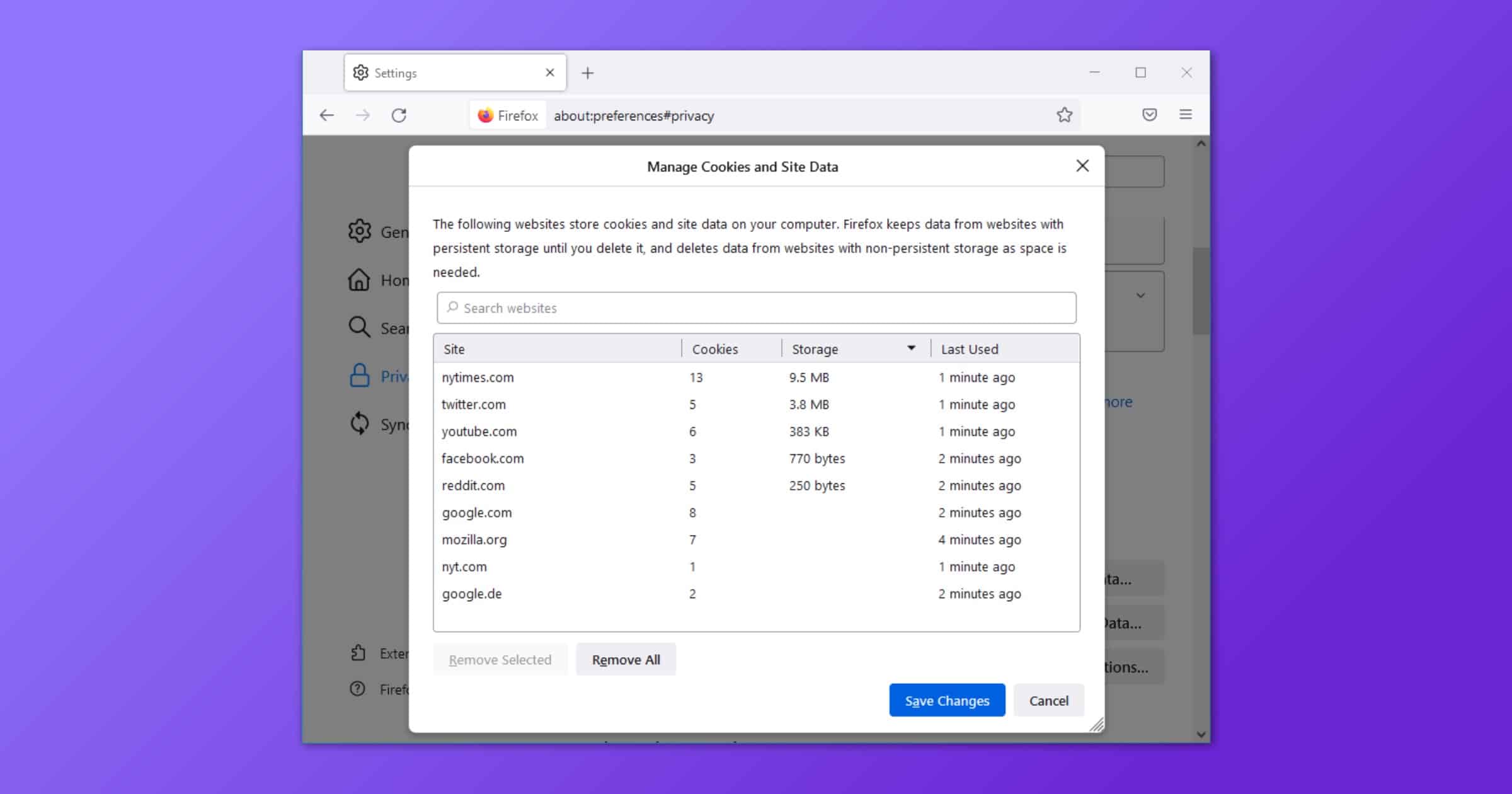1512x794 pixels.
Task: Focus the Search websites field
Action: coord(756,308)
